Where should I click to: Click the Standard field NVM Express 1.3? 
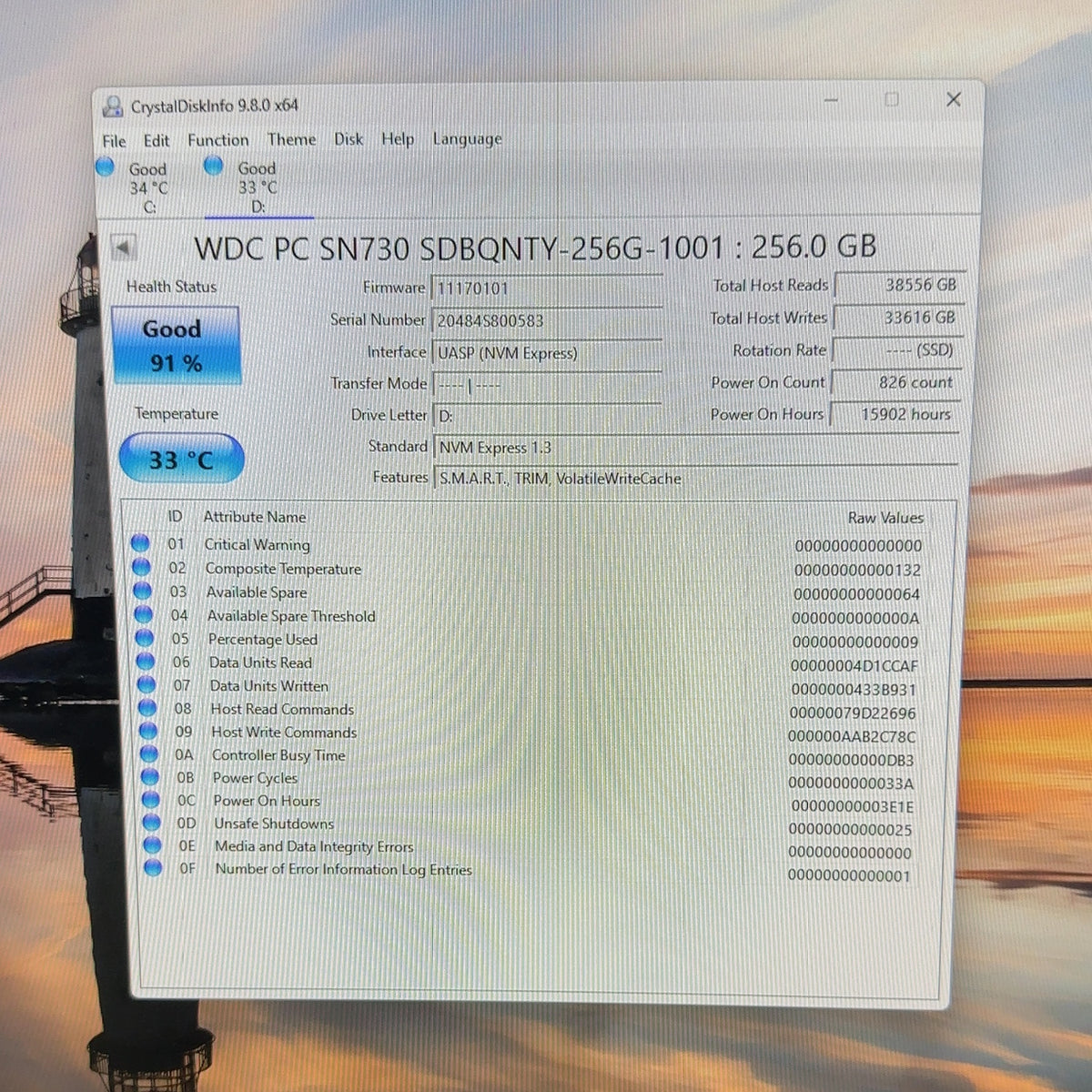pyautogui.click(x=696, y=448)
